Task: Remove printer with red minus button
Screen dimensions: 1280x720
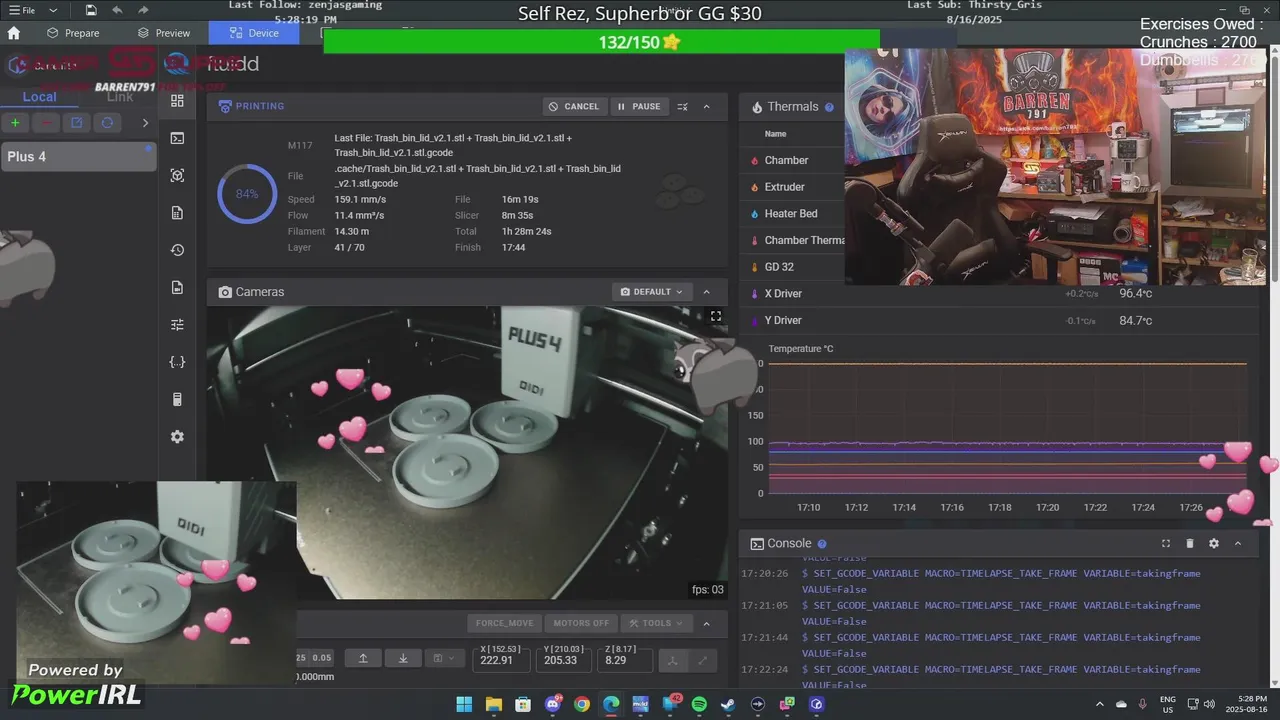Action: [x=46, y=123]
